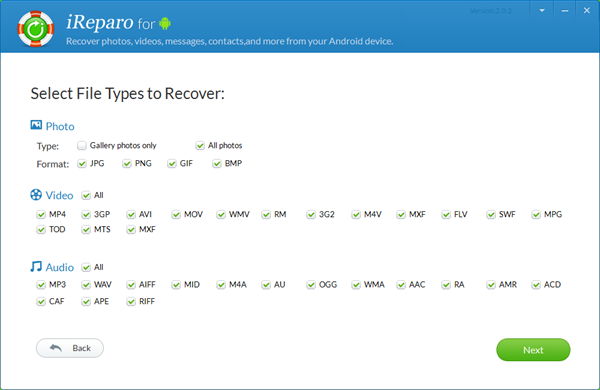Open the title bar dropdown arrow menu

tap(542, 11)
